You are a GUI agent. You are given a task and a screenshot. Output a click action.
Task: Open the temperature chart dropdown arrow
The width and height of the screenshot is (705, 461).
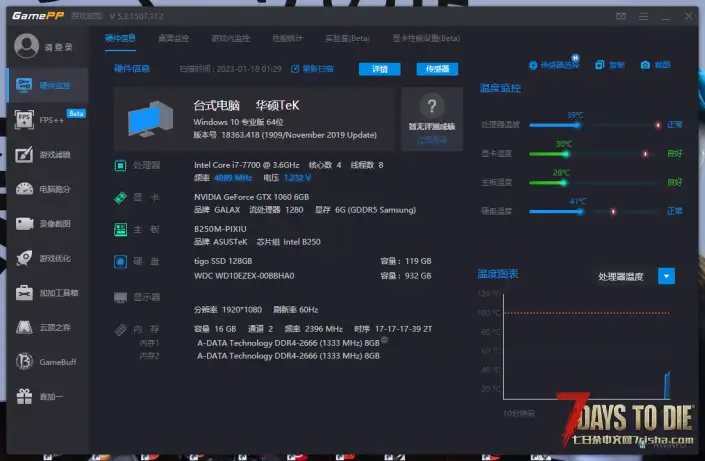(x=666, y=276)
